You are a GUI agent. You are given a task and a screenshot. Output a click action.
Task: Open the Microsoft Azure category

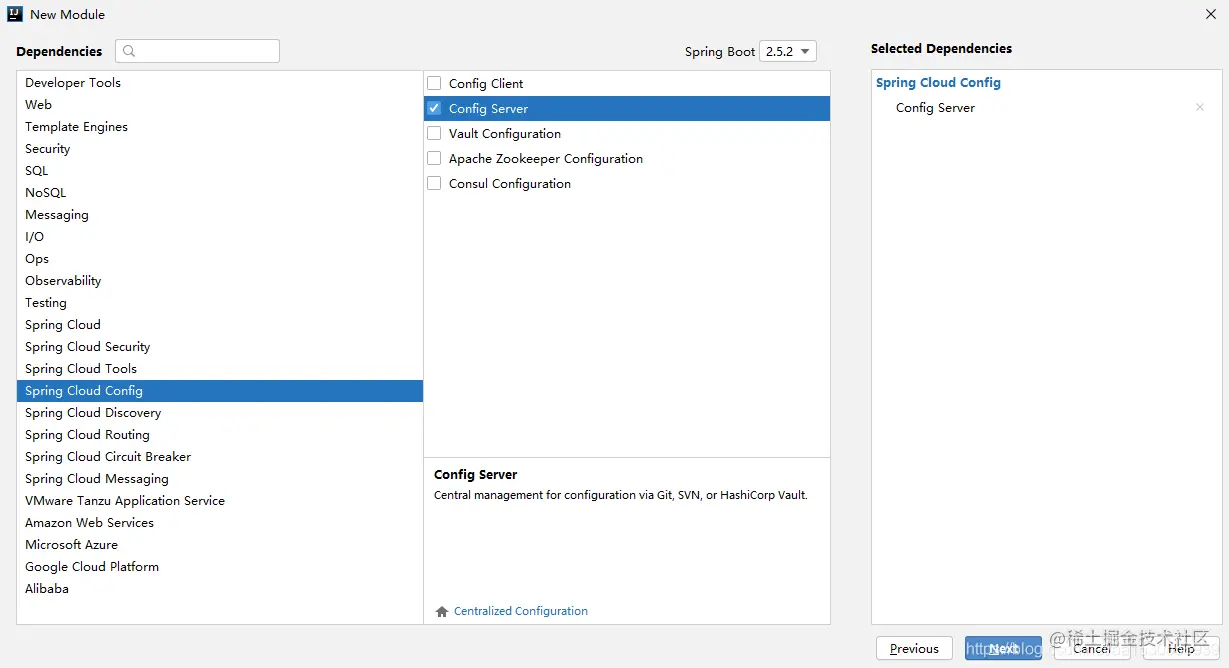(220, 545)
